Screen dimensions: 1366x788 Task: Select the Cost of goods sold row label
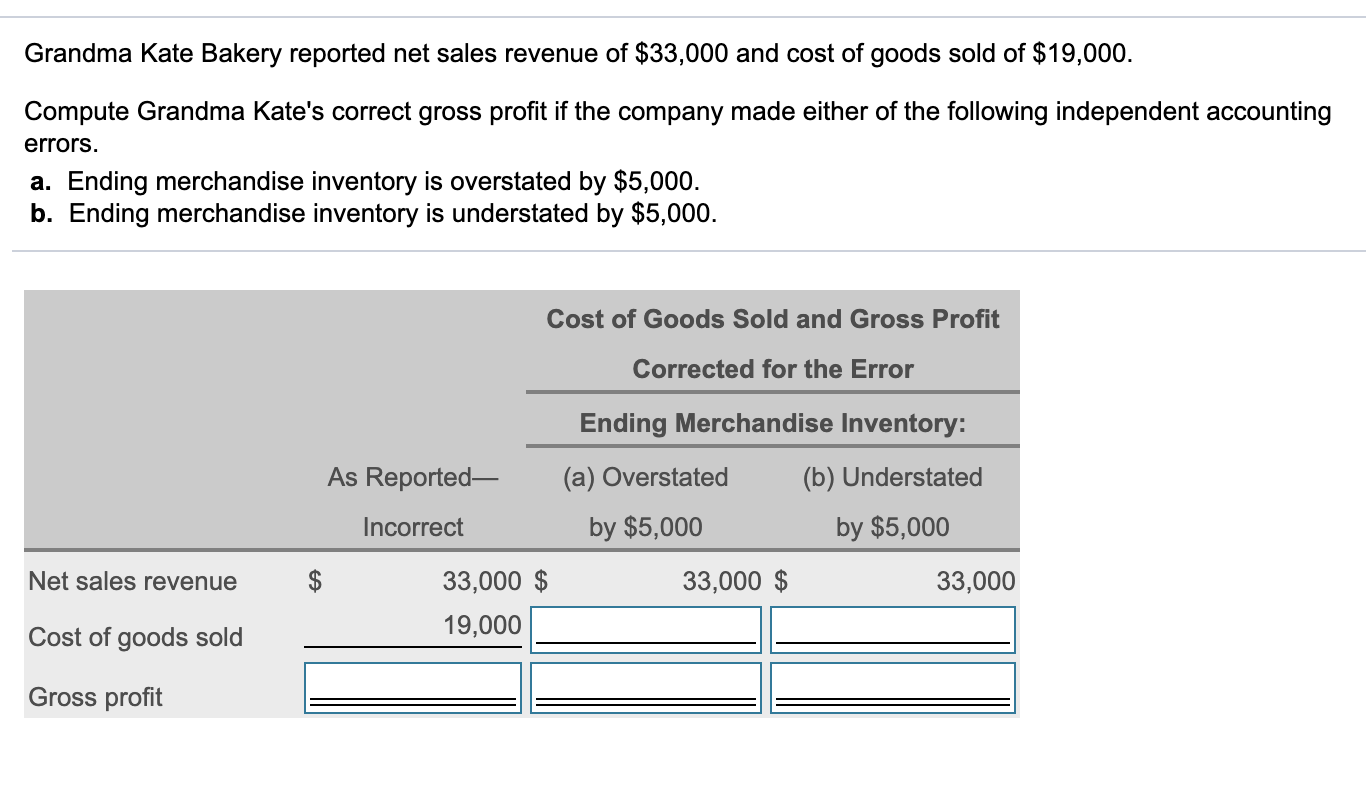(135, 637)
